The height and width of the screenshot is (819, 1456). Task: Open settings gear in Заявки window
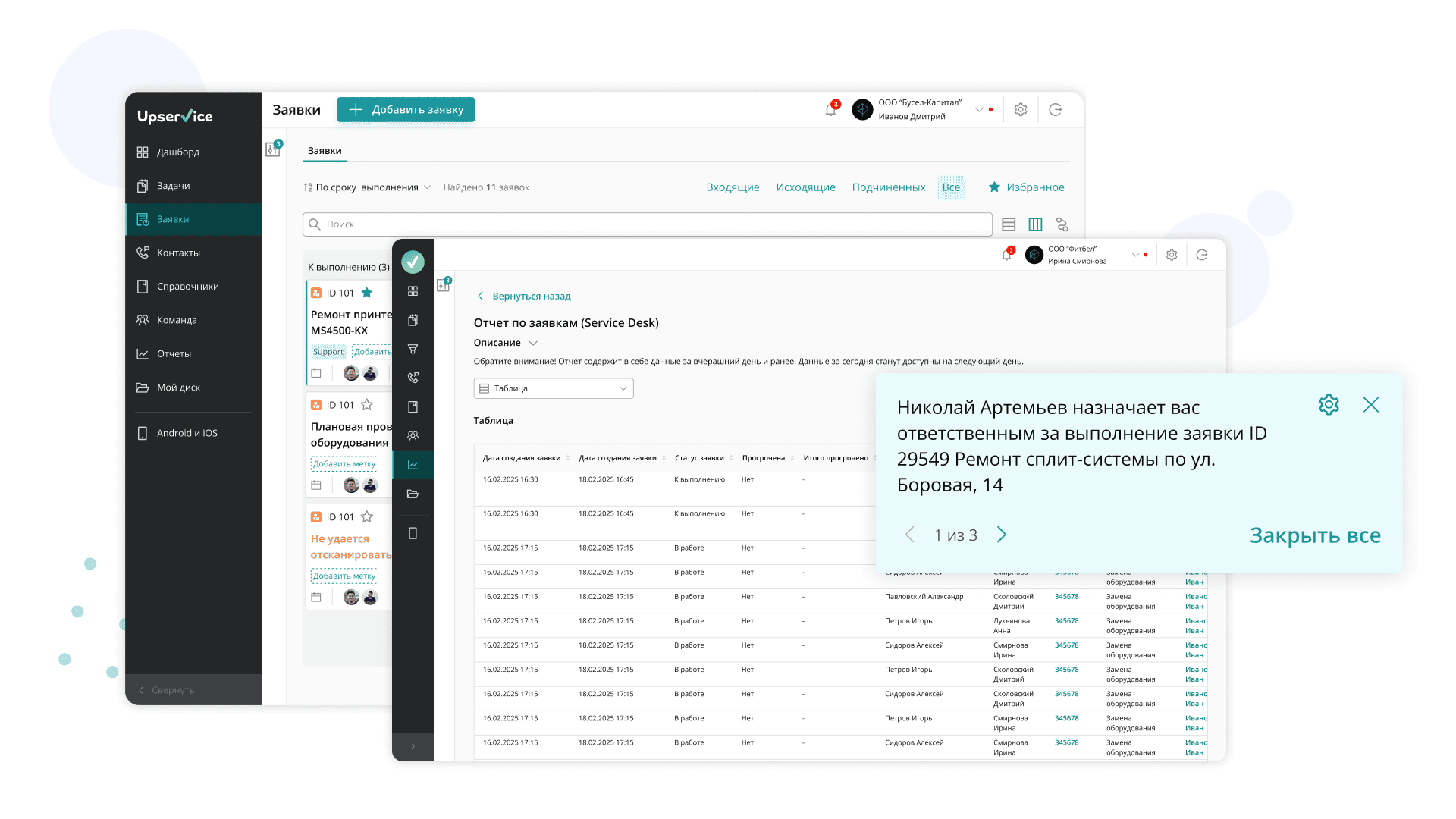point(1021,110)
